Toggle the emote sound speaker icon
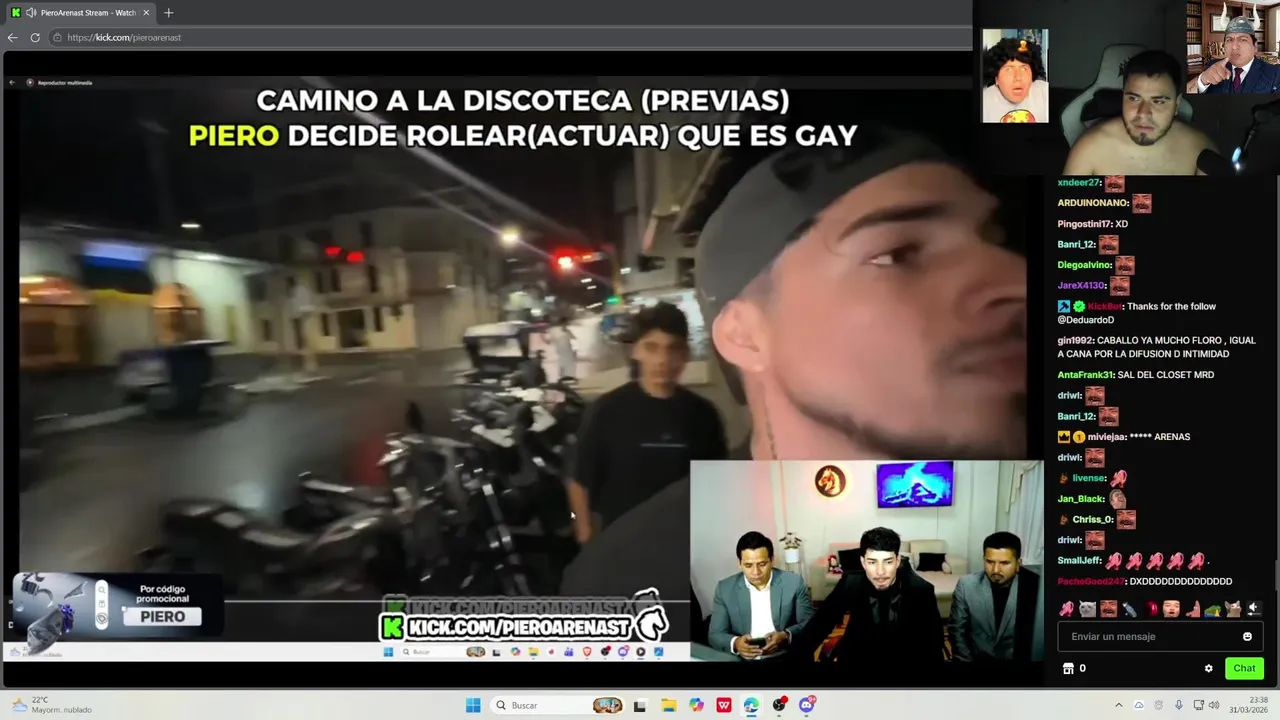Screen dimensions: 1280x720 (1254, 608)
